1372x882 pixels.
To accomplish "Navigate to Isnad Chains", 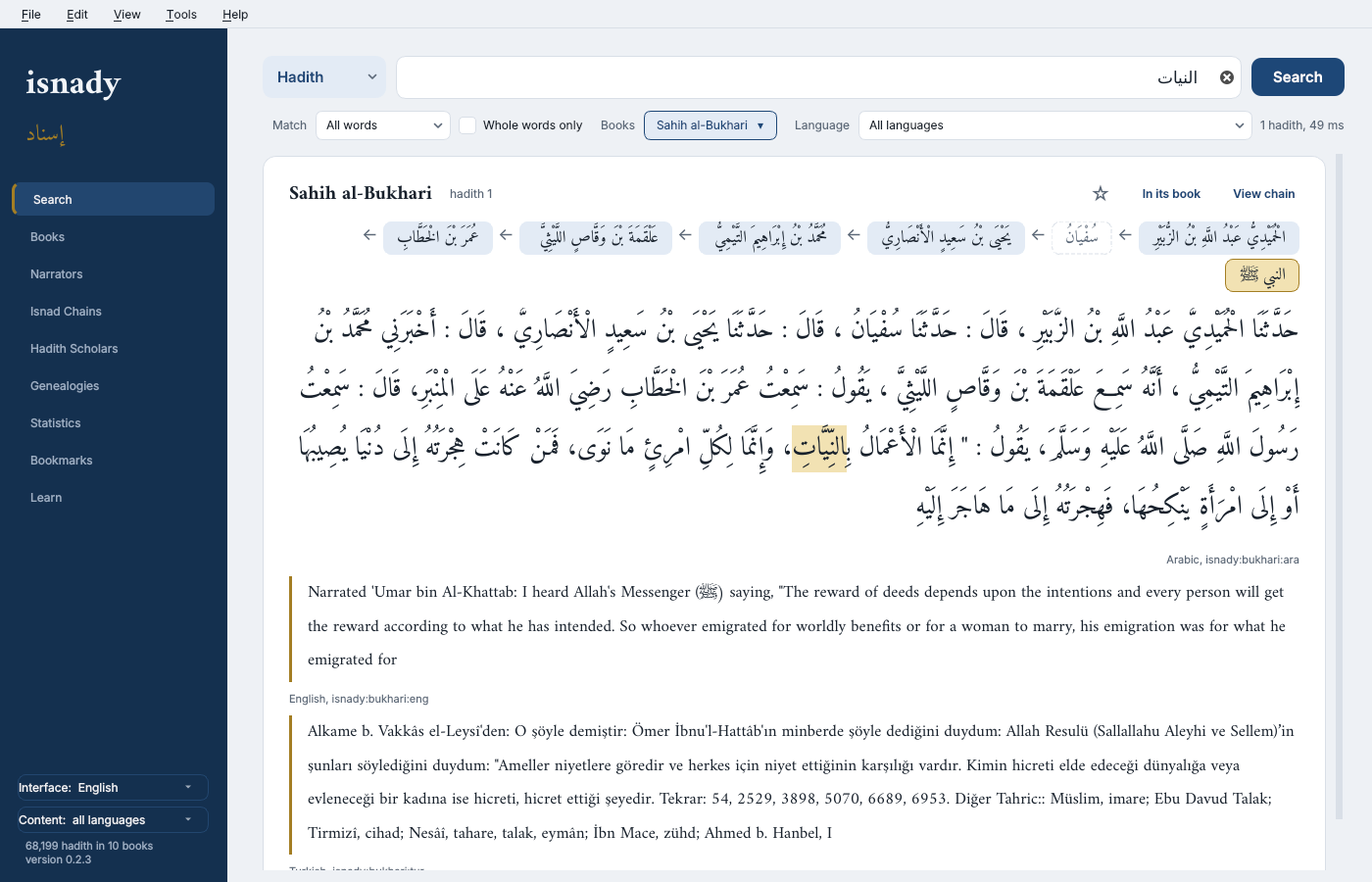I will (114, 312).
